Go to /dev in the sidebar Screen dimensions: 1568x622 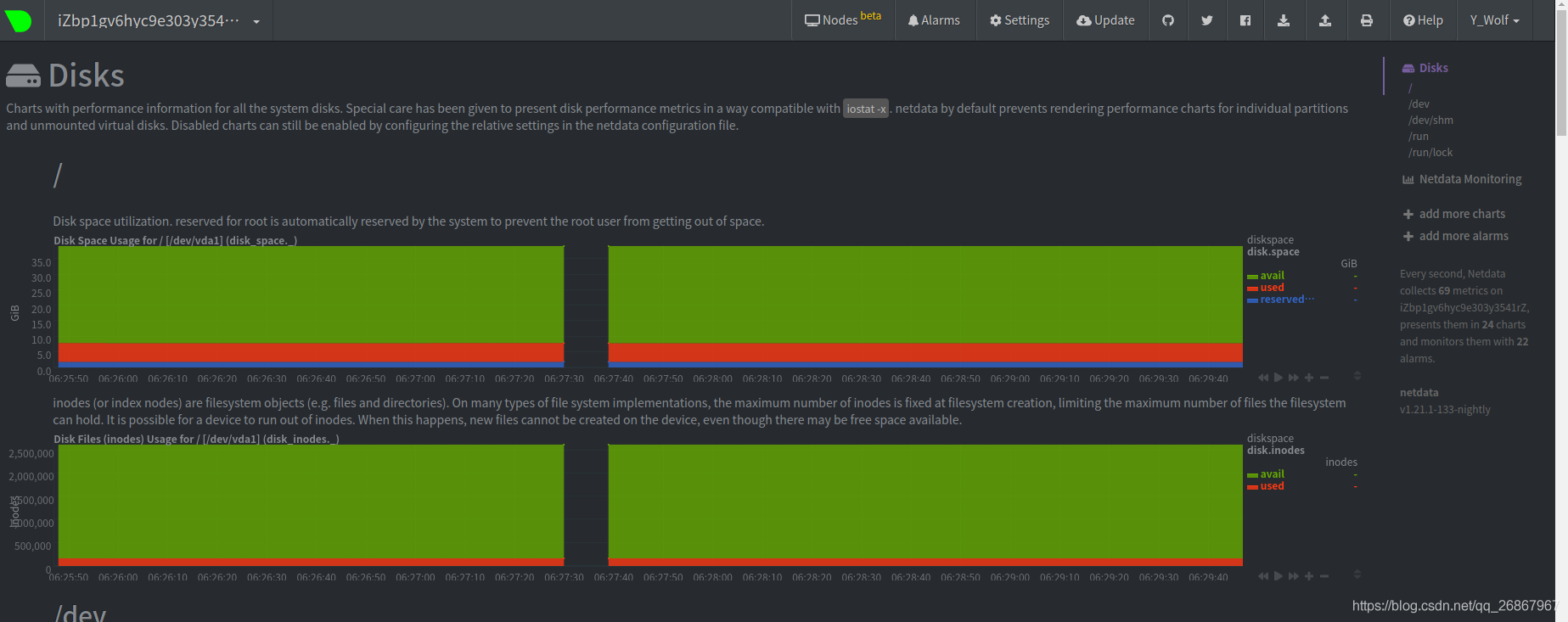(1419, 104)
